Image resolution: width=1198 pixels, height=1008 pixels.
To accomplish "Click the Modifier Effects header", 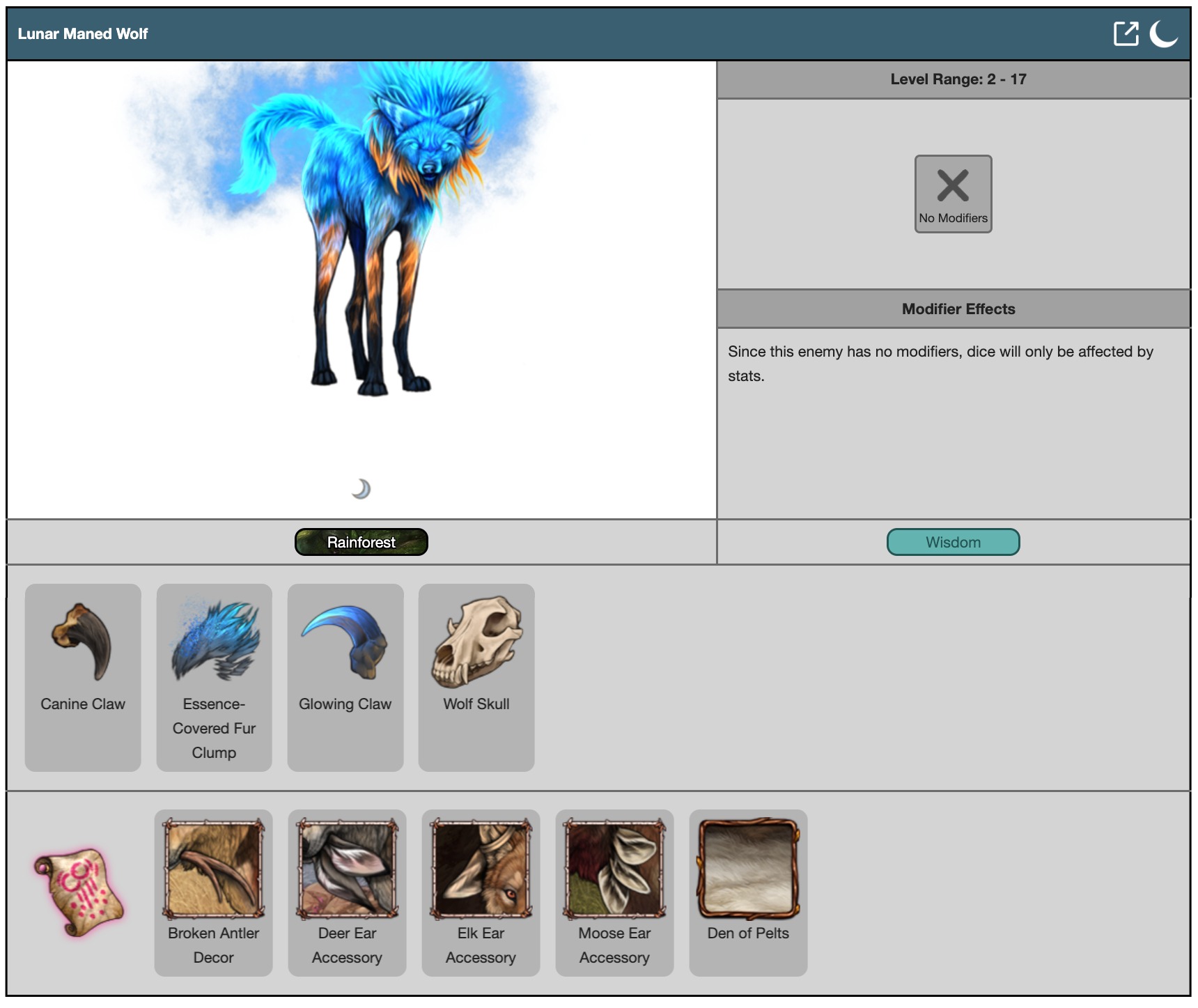I will 958,309.
